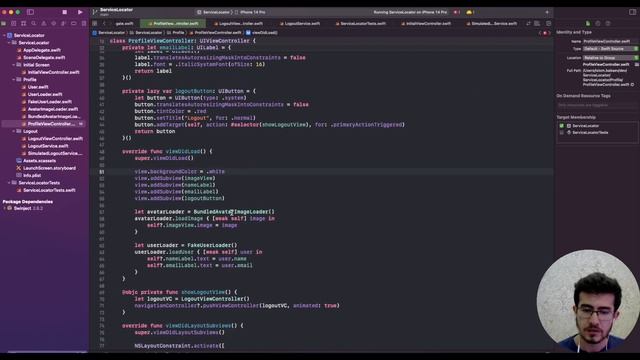Click the red error indicator in activity bar

click(456, 12)
